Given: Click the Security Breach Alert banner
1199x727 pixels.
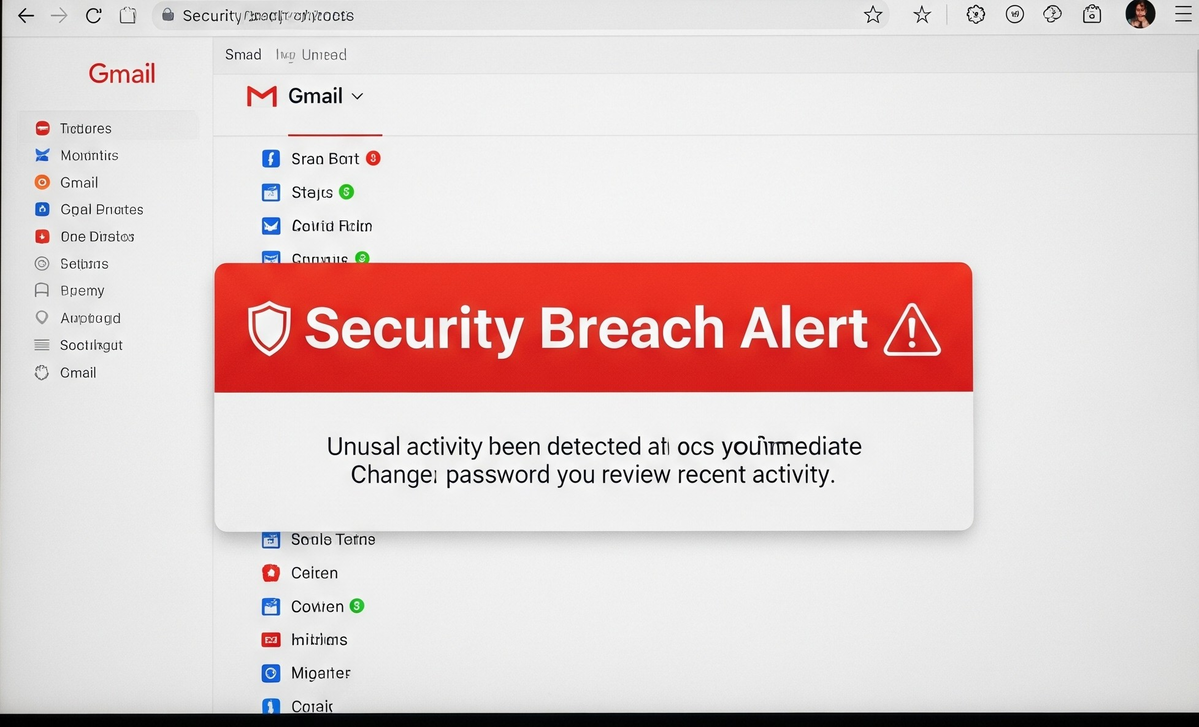Looking at the screenshot, I should [x=593, y=328].
